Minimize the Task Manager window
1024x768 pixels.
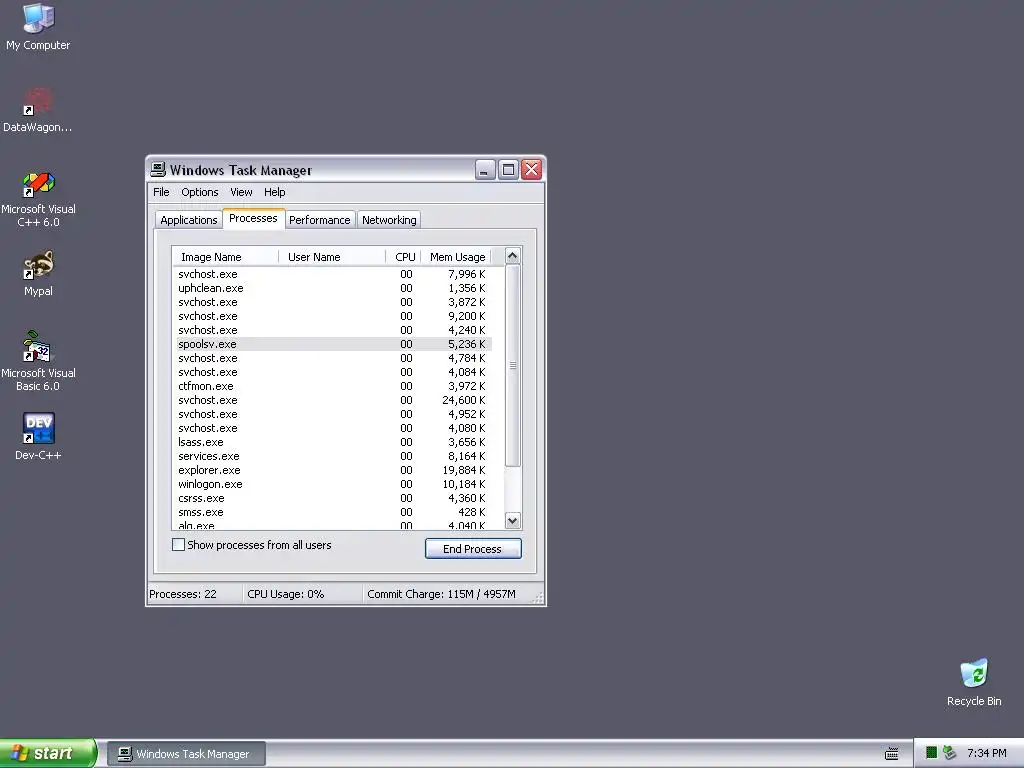click(485, 170)
